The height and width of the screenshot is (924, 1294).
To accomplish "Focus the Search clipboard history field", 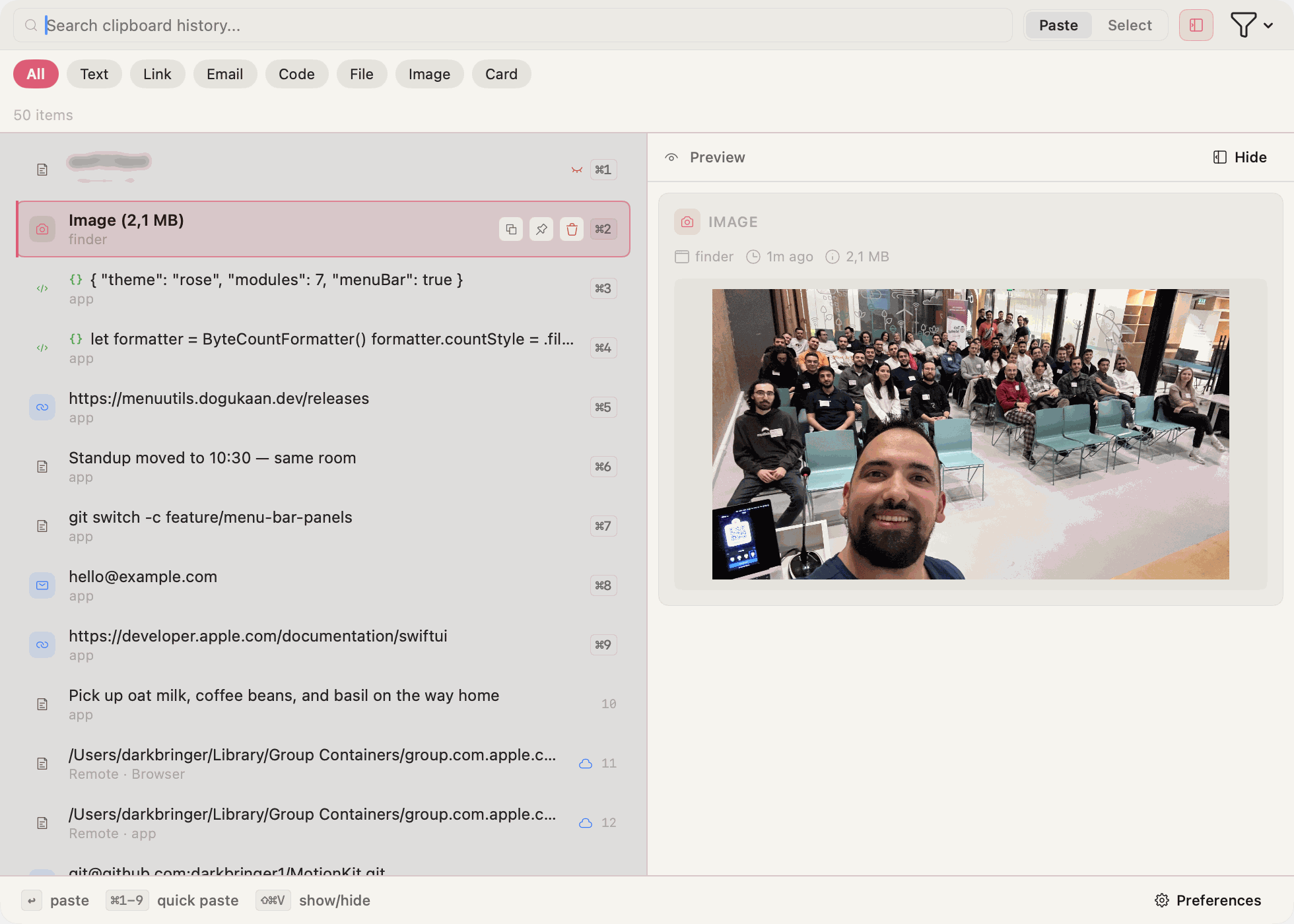I will [513, 25].
